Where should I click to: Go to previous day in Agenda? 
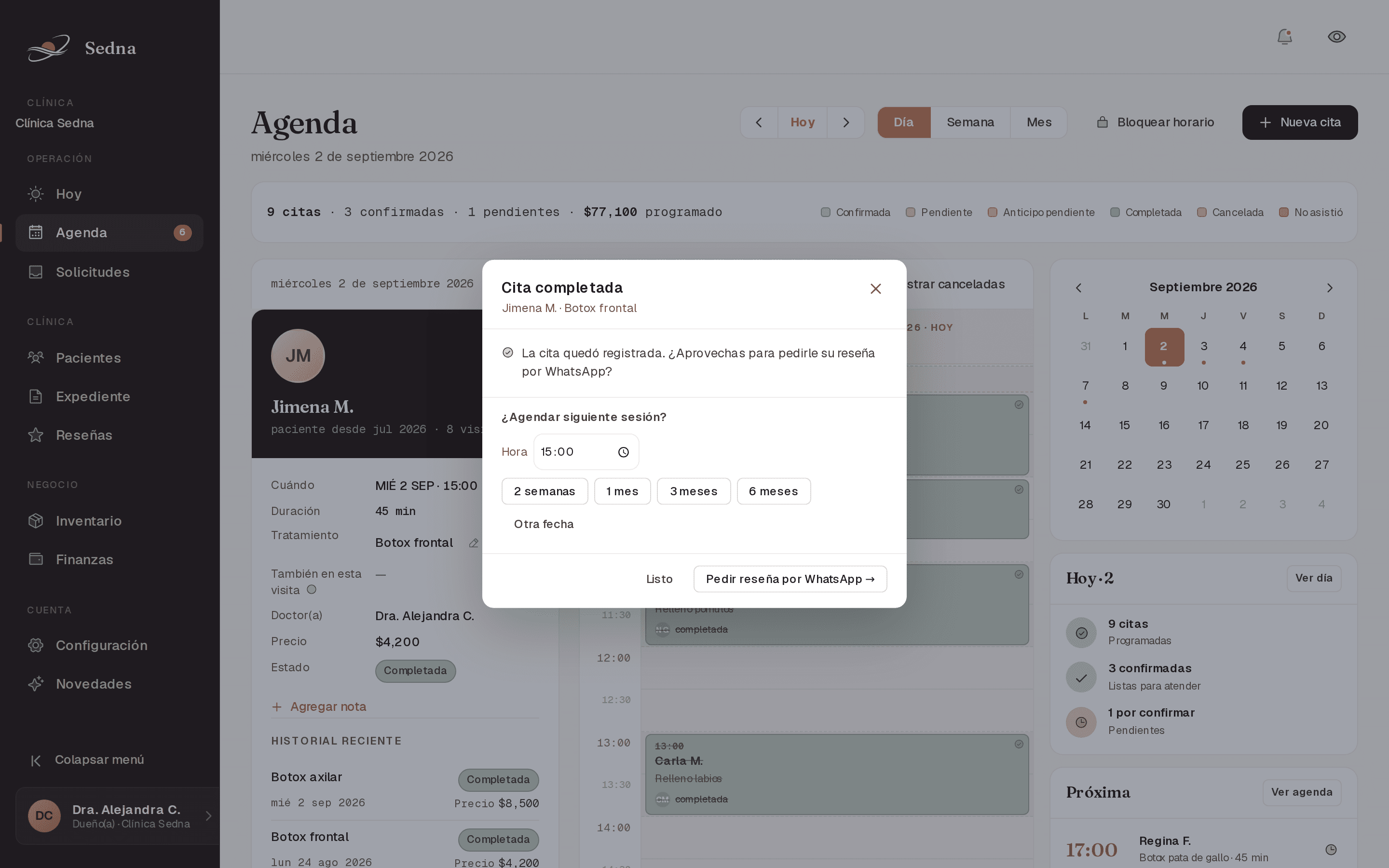click(759, 122)
